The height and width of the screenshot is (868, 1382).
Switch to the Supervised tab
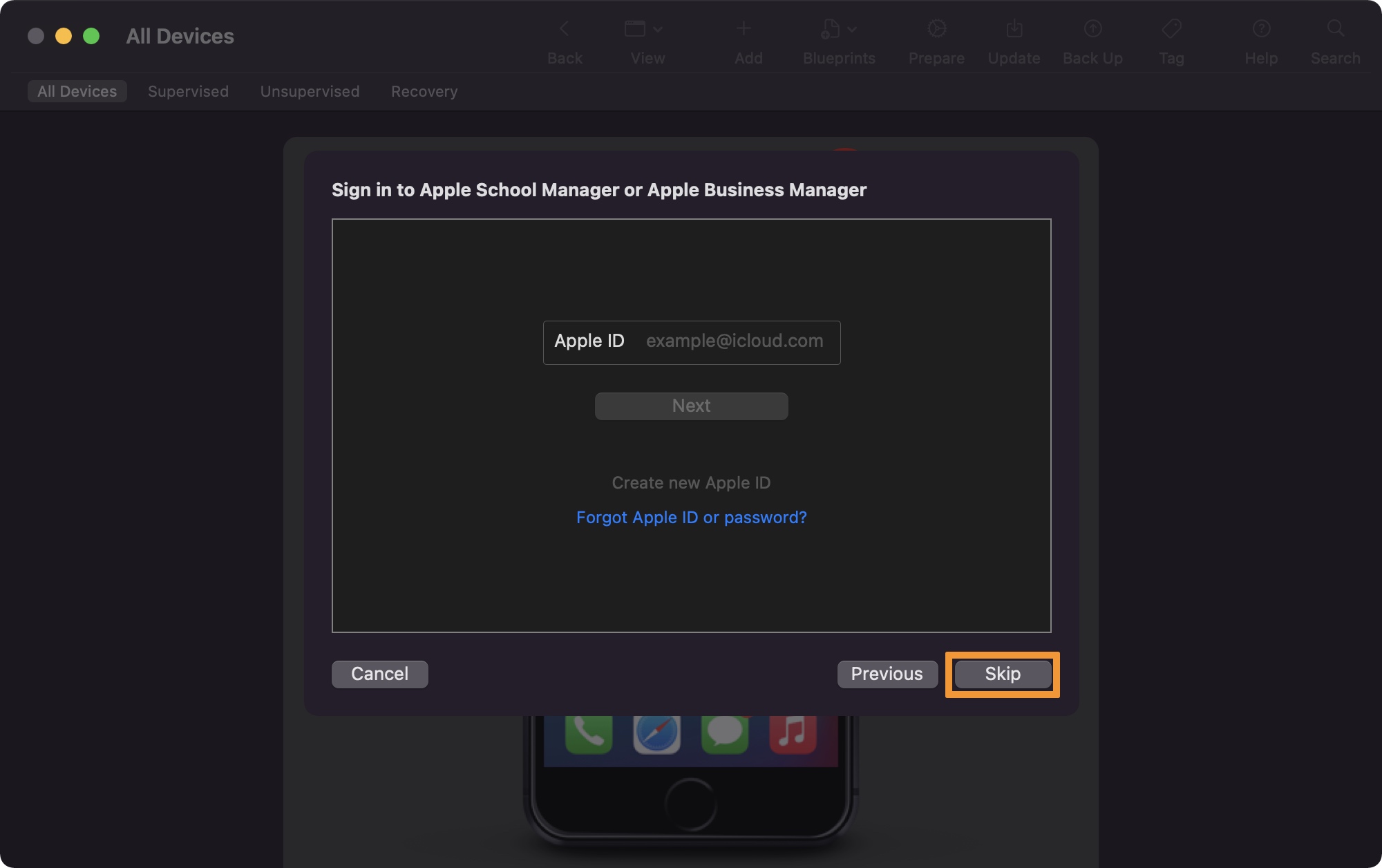188,91
